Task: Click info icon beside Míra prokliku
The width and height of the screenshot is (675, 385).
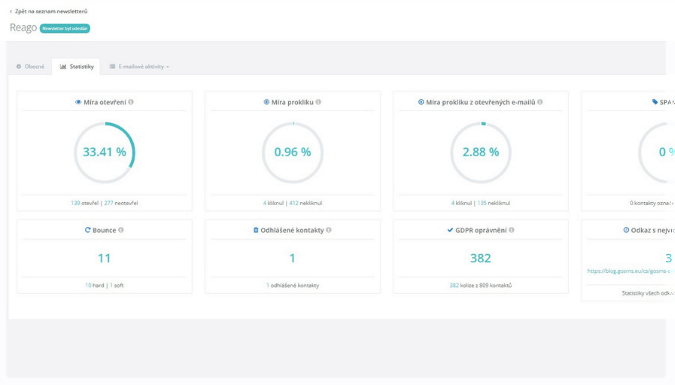Action: point(318,102)
